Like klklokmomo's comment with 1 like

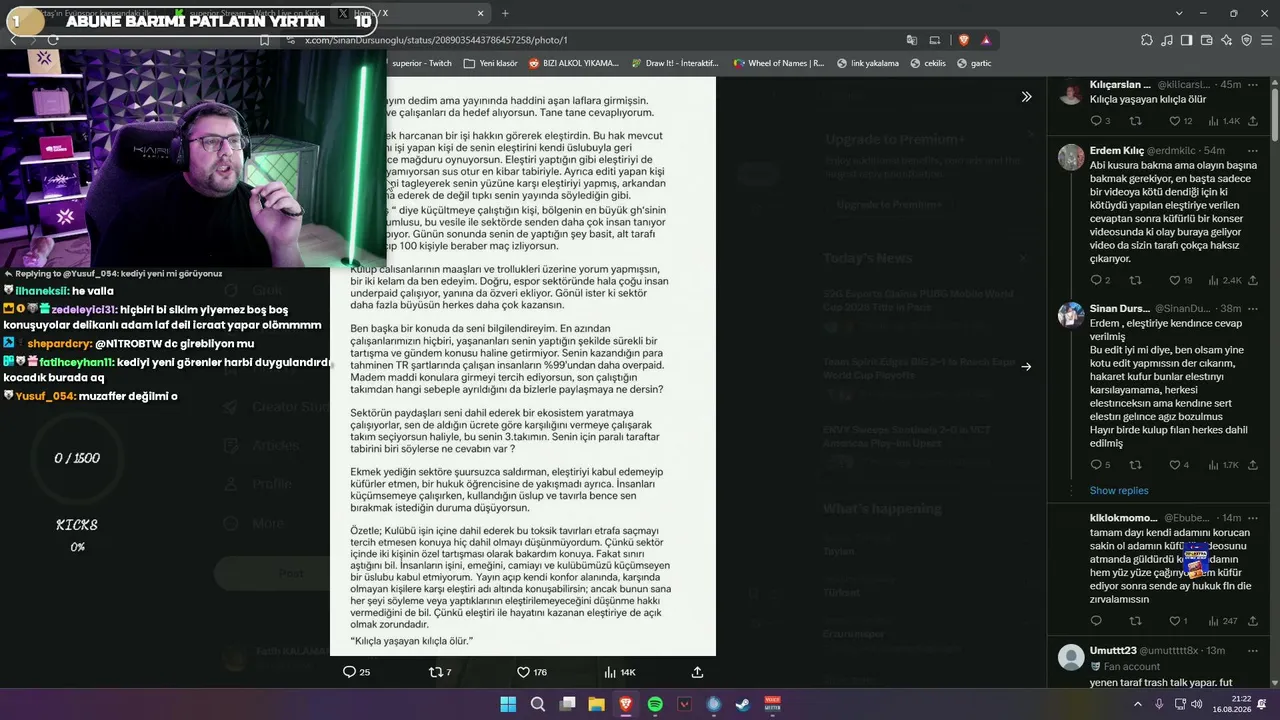click(x=1178, y=621)
